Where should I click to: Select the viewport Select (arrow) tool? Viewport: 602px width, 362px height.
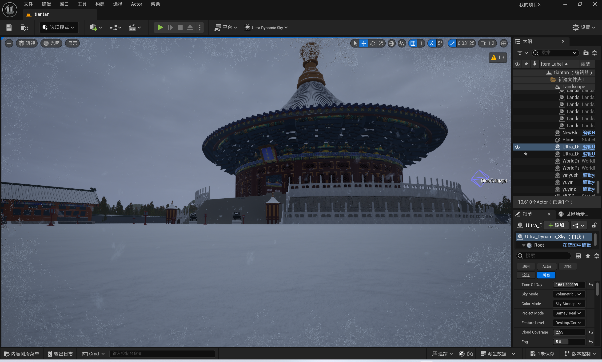tap(354, 43)
